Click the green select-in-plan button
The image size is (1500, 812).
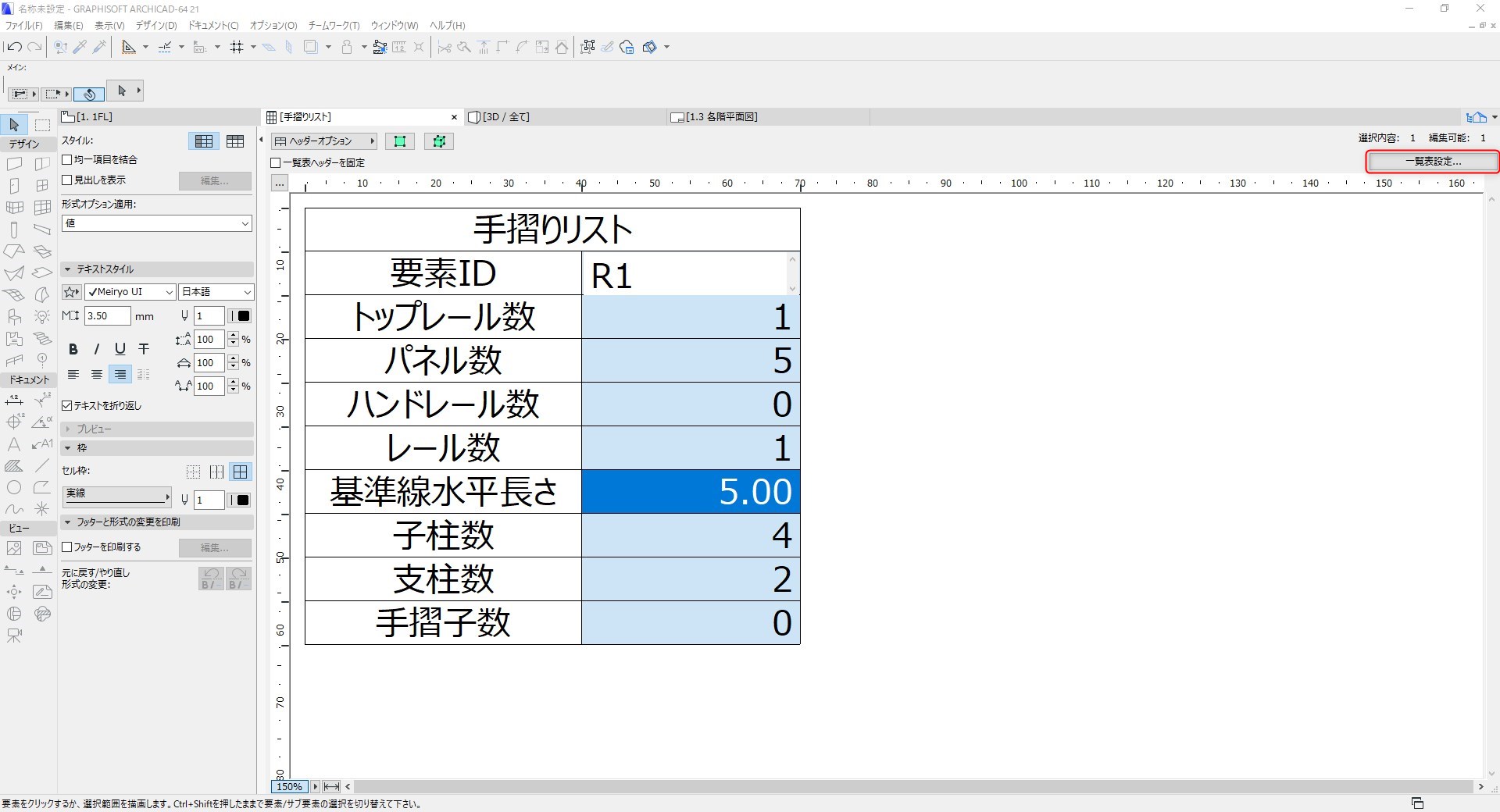[400, 141]
